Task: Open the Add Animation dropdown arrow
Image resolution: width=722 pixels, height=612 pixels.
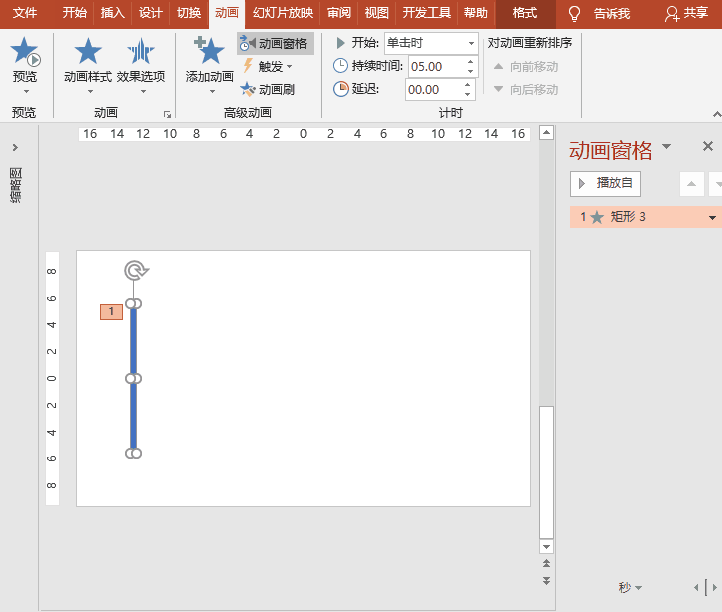Action: [x=212, y=92]
